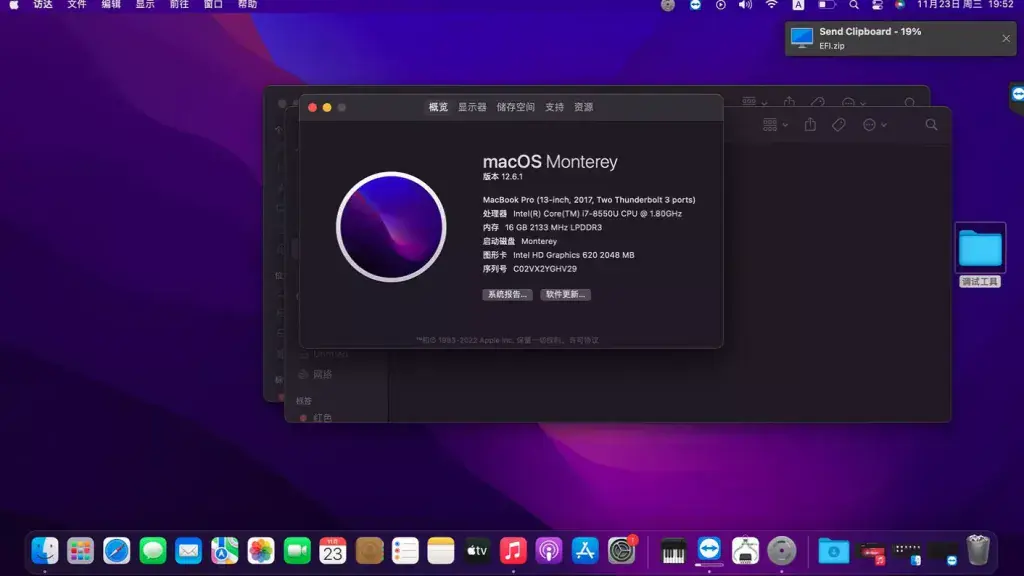Open the more actions dropdown in Finder
Image resolution: width=1024 pixels, height=576 pixels.
pos(874,124)
